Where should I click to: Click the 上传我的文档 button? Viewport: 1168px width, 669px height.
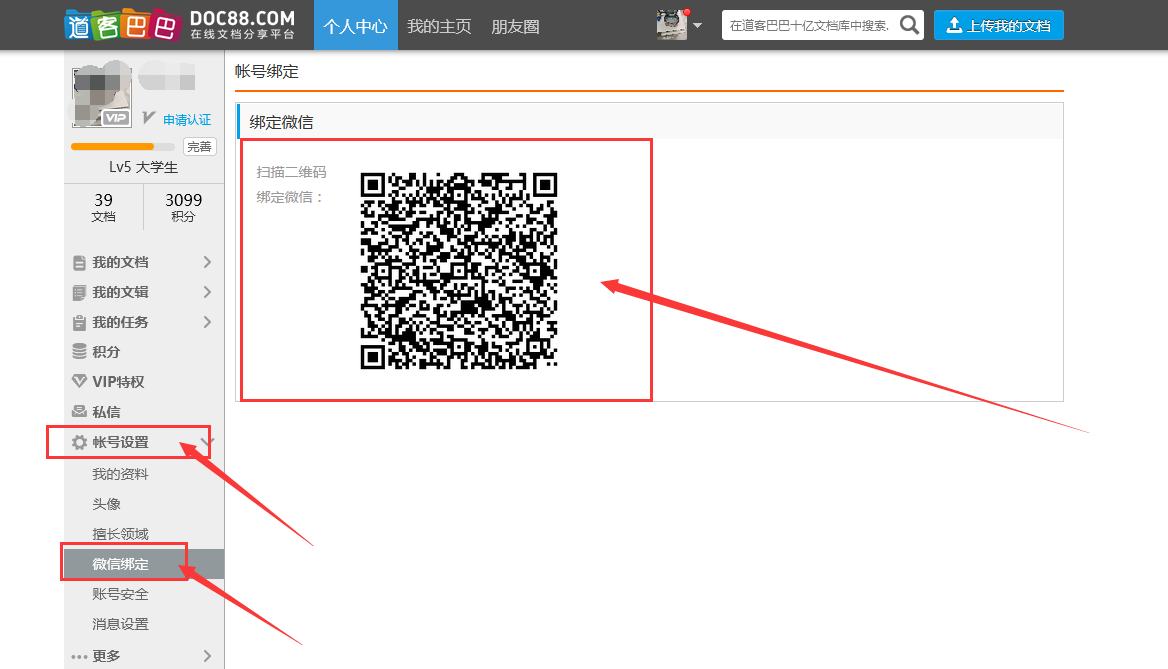click(x=998, y=25)
